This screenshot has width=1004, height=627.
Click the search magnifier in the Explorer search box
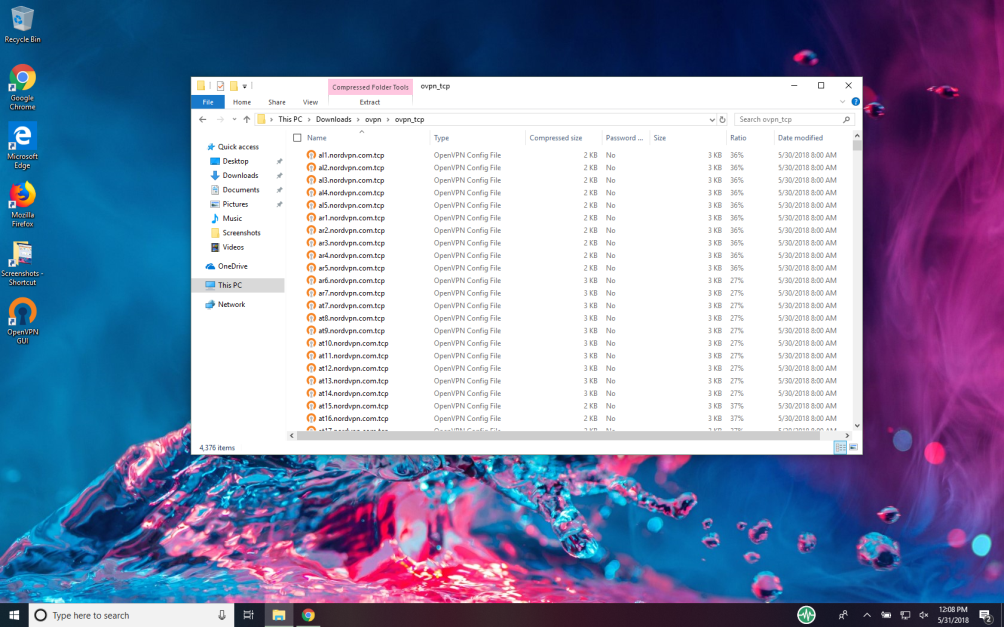pos(846,120)
